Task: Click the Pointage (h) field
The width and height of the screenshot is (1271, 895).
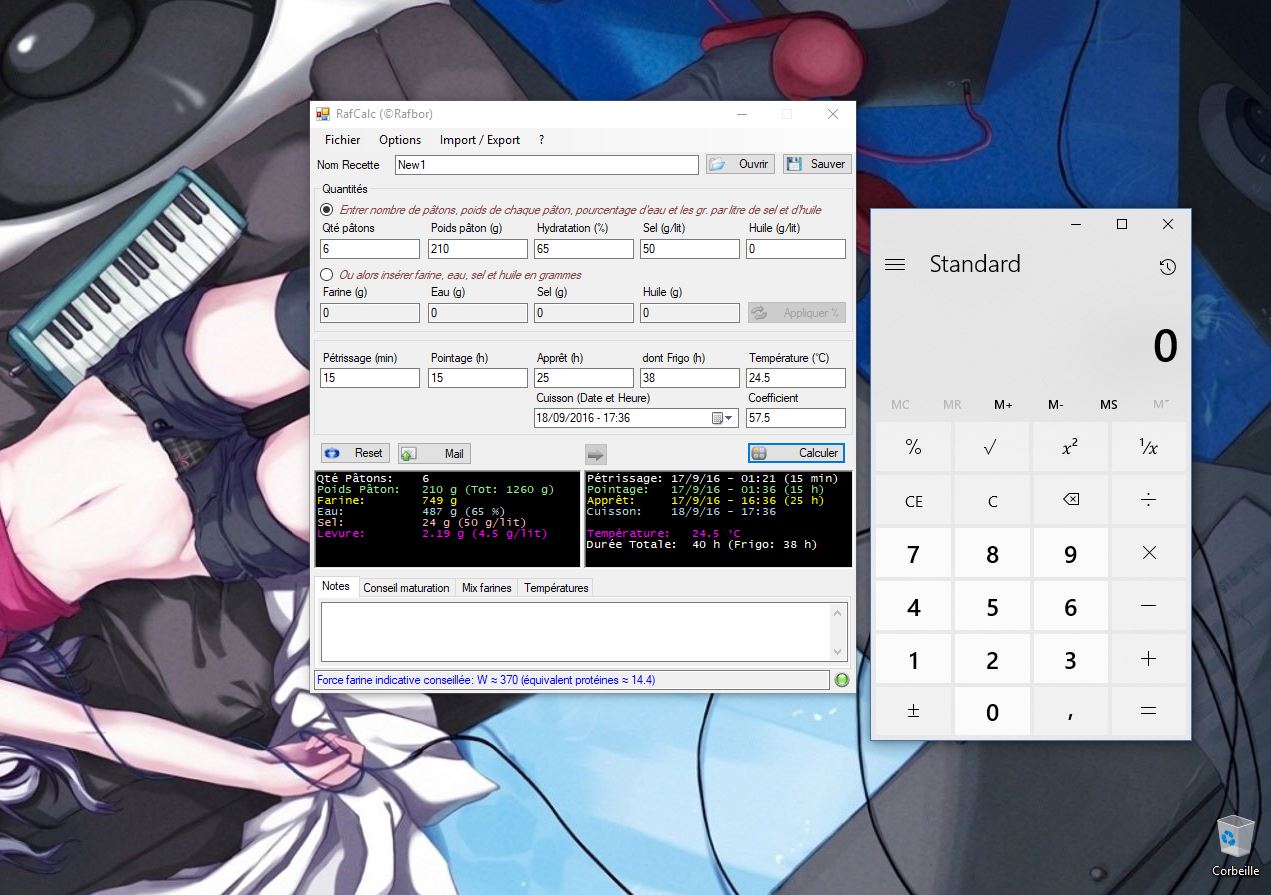Action: [x=478, y=378]
